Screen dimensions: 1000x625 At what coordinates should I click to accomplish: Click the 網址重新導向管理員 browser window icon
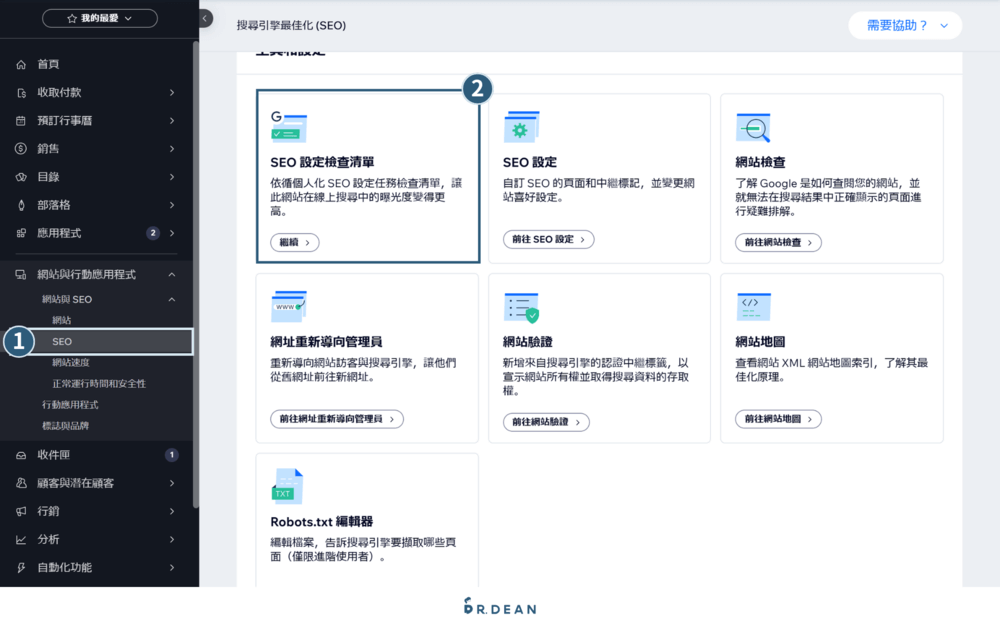click(288, 306)
